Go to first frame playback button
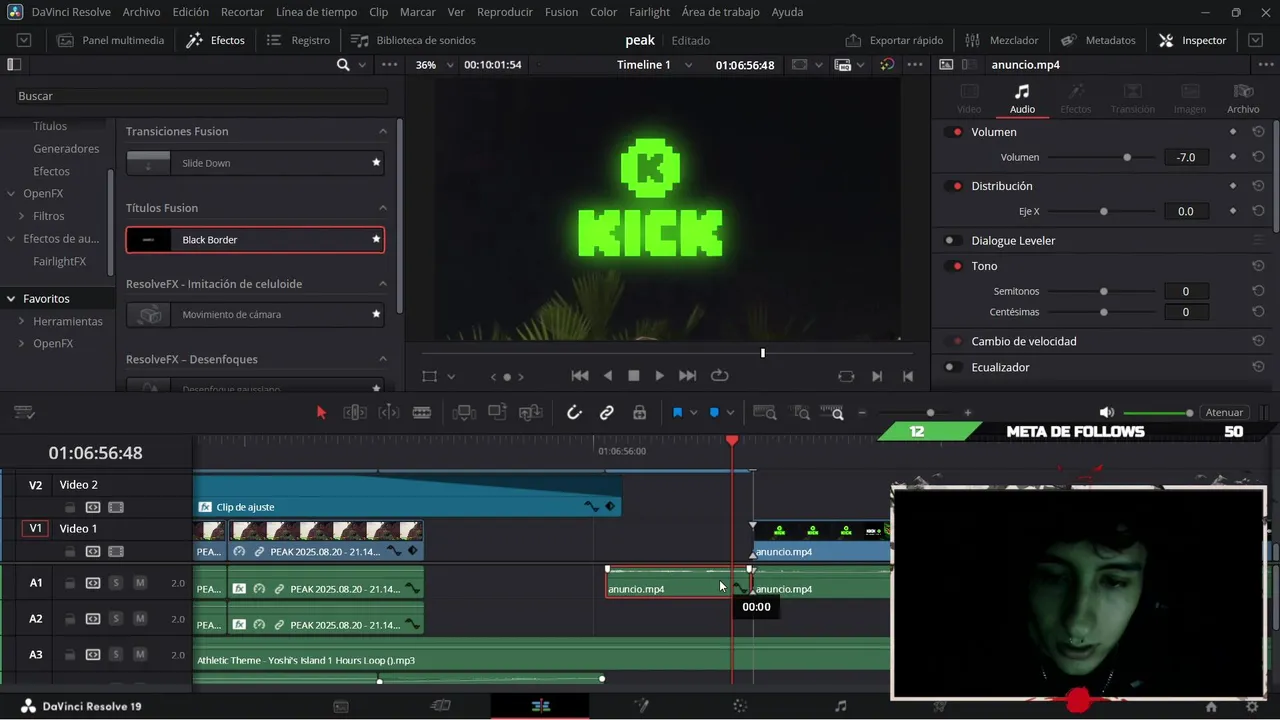This screenshot has height=720, width=1280. click(x=580, y=376)
